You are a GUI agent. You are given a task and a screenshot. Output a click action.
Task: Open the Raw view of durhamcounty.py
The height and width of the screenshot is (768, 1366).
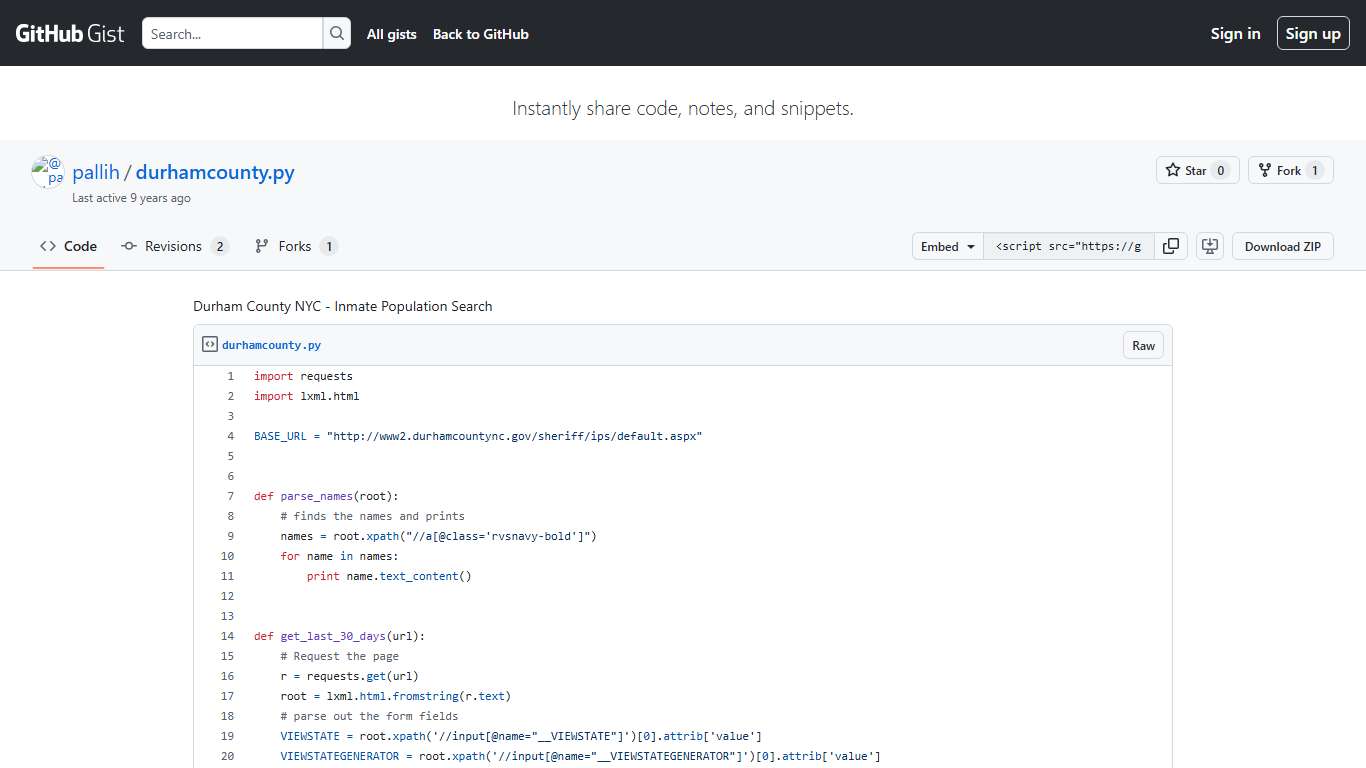tap(1143, 345)
